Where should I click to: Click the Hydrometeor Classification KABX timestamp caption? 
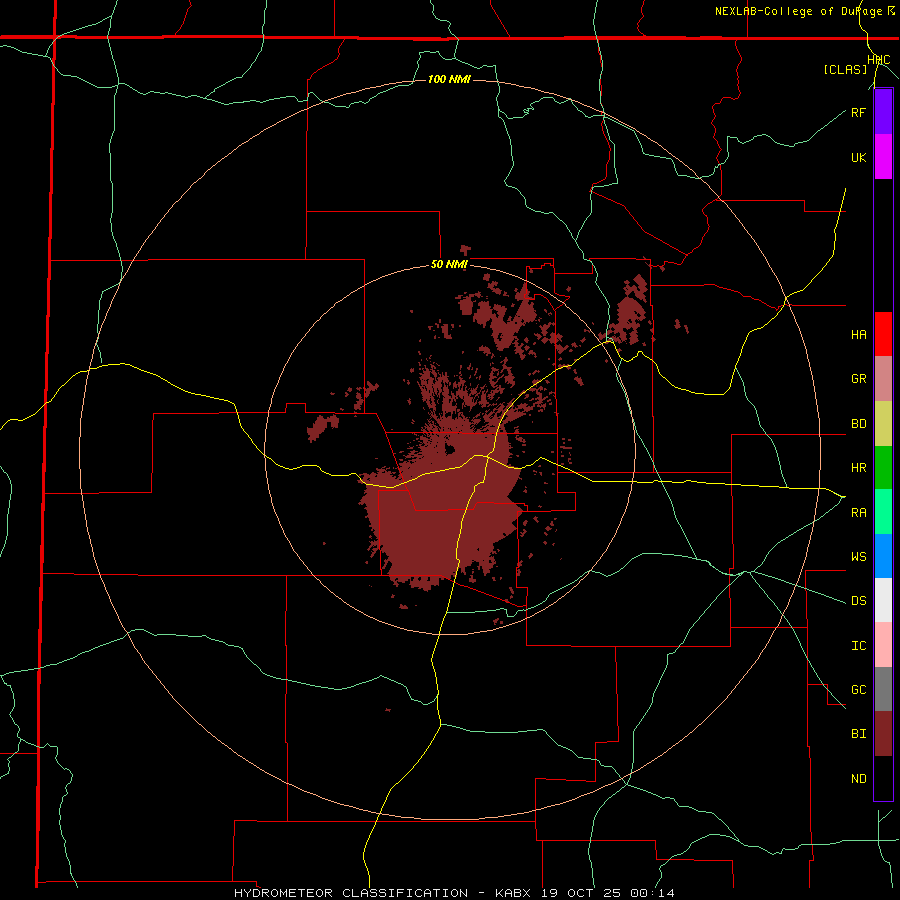454,893
